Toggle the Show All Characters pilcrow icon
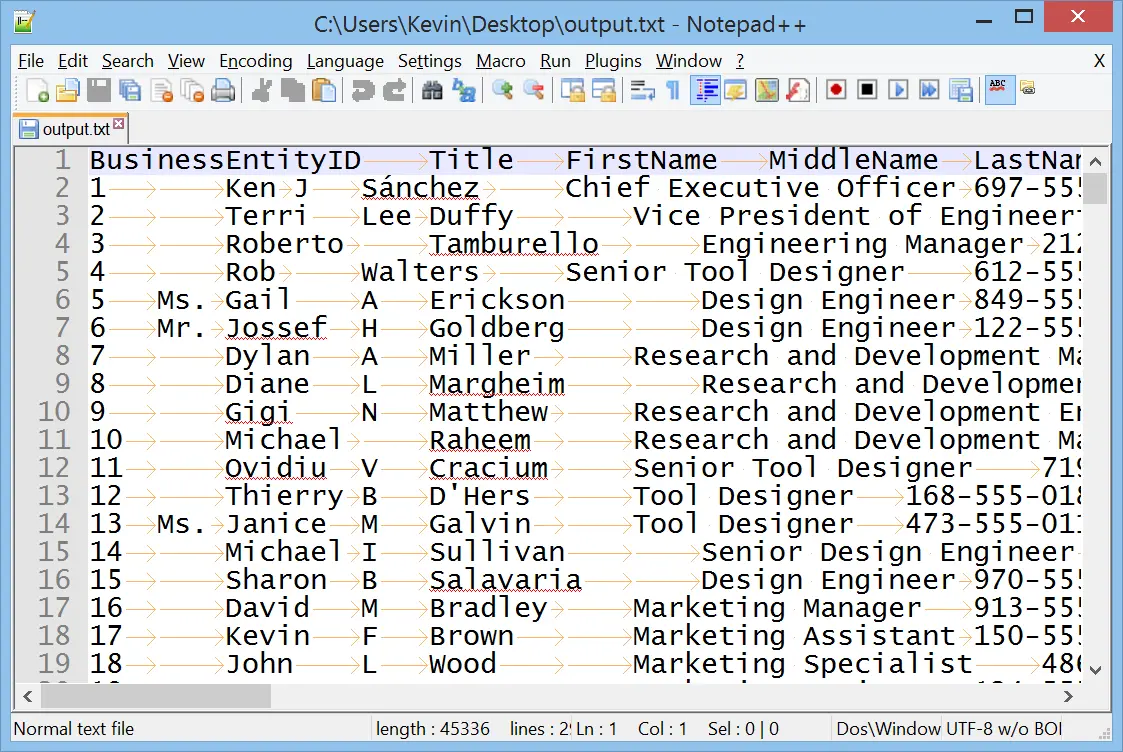1123x752 pixels. coord(673,91)
